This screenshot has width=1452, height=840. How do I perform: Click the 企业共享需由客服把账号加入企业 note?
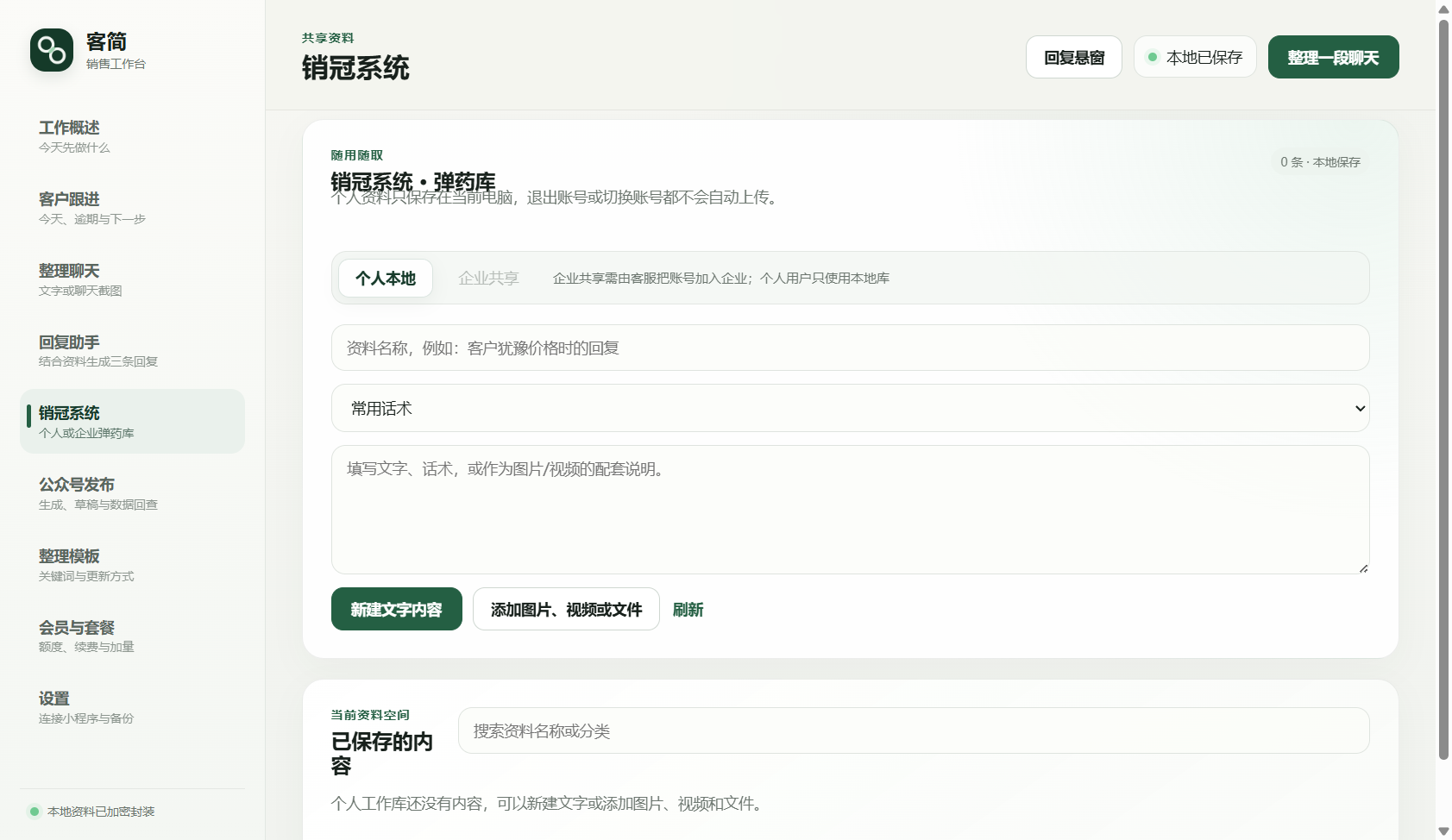pyautogui.click(x=721, y=279)
